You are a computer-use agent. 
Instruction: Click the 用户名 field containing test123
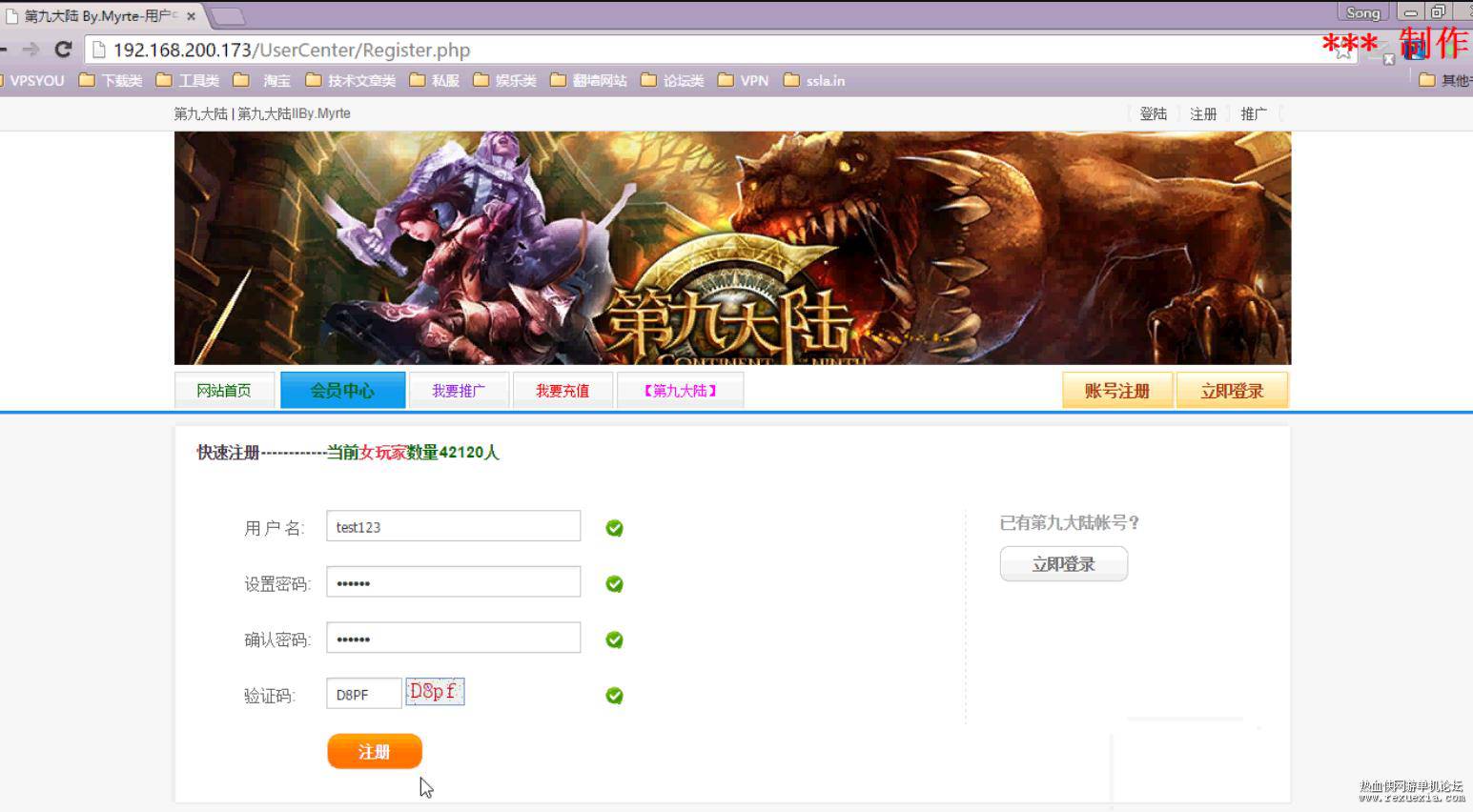click(453, 526)
